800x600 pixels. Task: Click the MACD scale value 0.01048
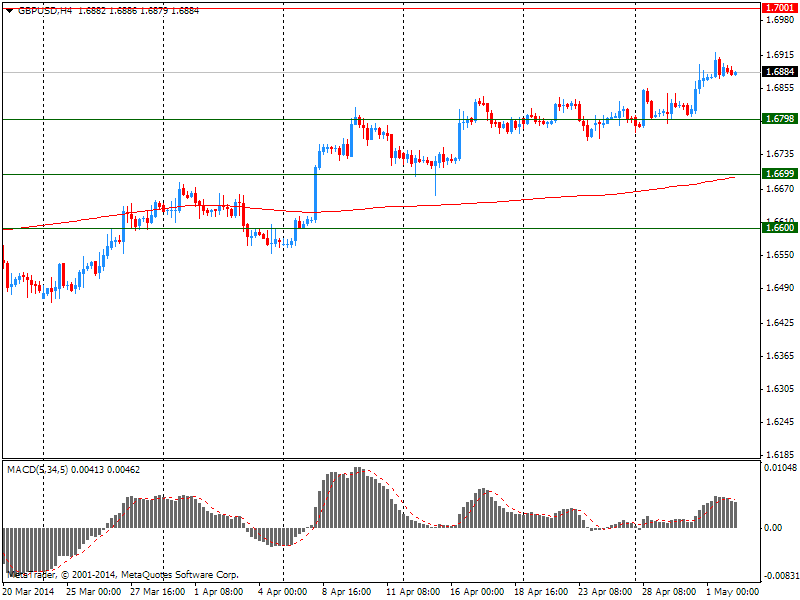780,467
